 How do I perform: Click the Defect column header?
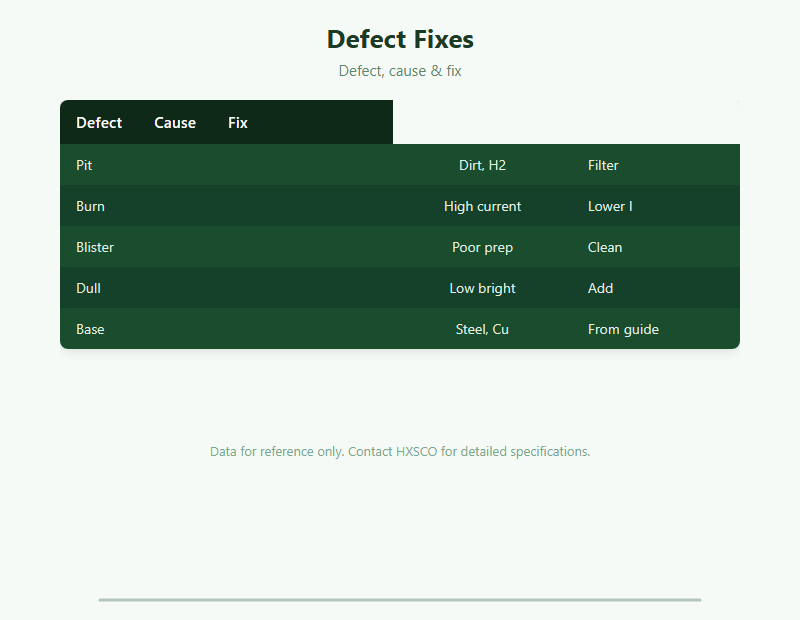[99, 122]
